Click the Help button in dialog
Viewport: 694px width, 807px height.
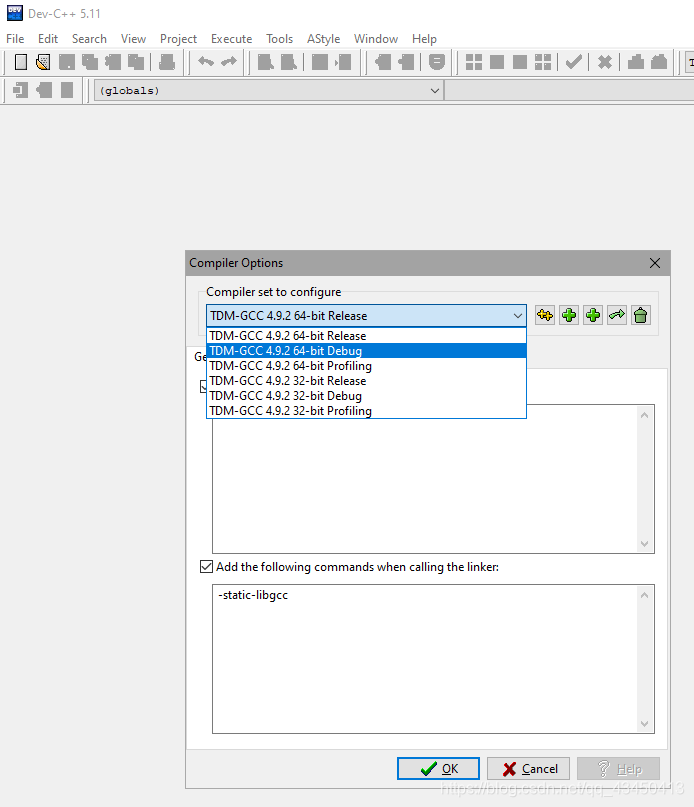[618, 768]
